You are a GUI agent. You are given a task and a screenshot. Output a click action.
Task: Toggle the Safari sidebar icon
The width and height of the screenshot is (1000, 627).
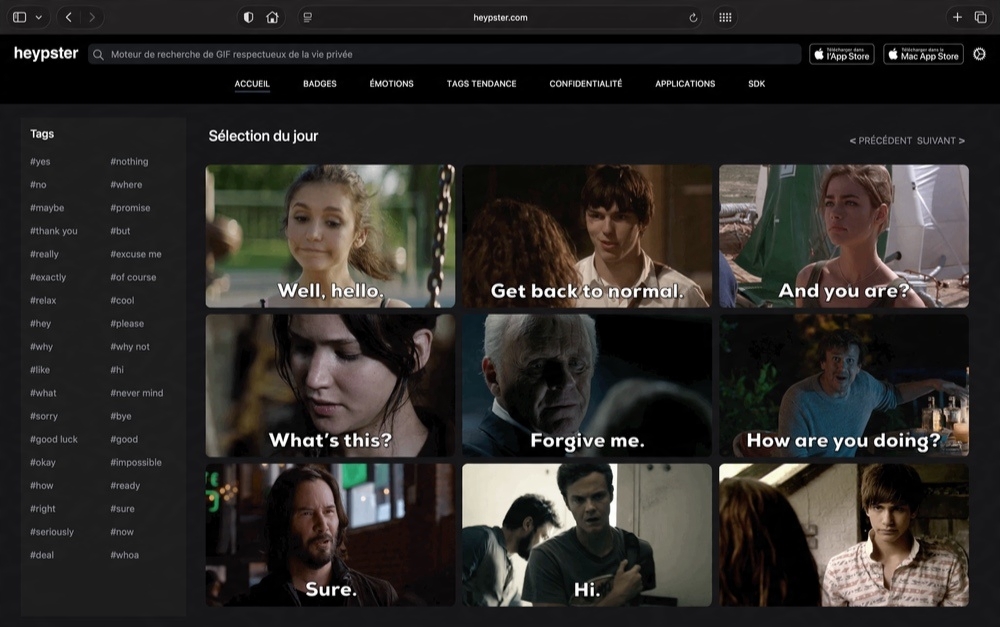[20, 17]
